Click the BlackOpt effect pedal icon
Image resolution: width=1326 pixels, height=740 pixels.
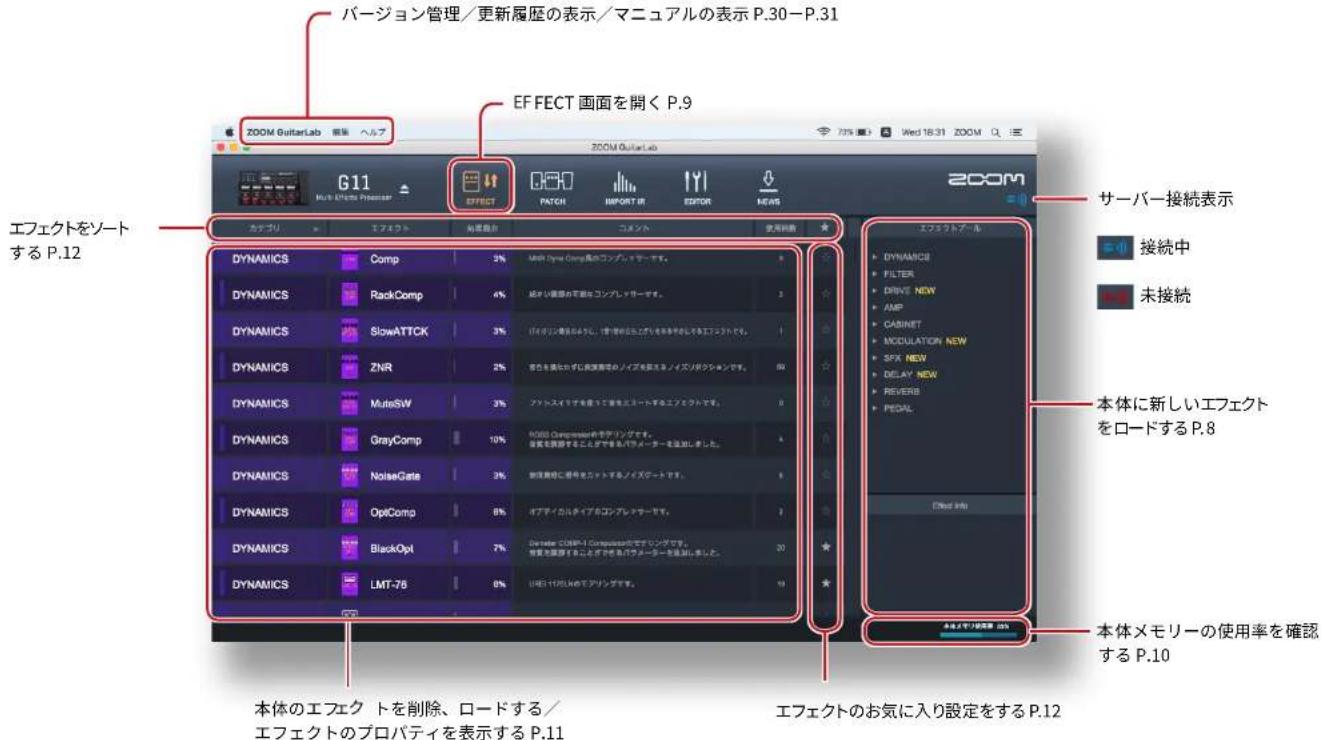coord(349,548)
